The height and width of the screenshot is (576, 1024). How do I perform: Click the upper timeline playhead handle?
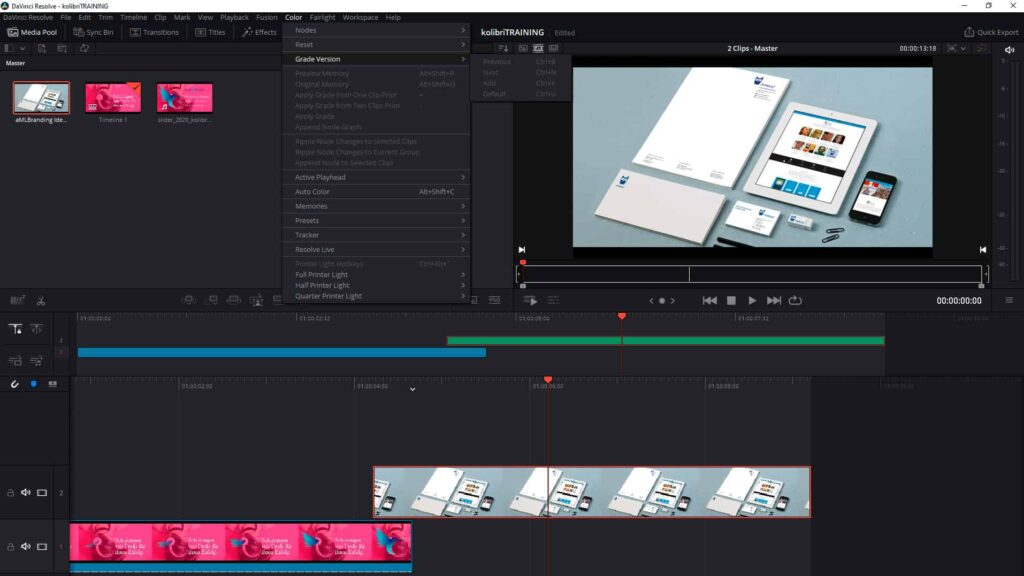tap(622, 316)
